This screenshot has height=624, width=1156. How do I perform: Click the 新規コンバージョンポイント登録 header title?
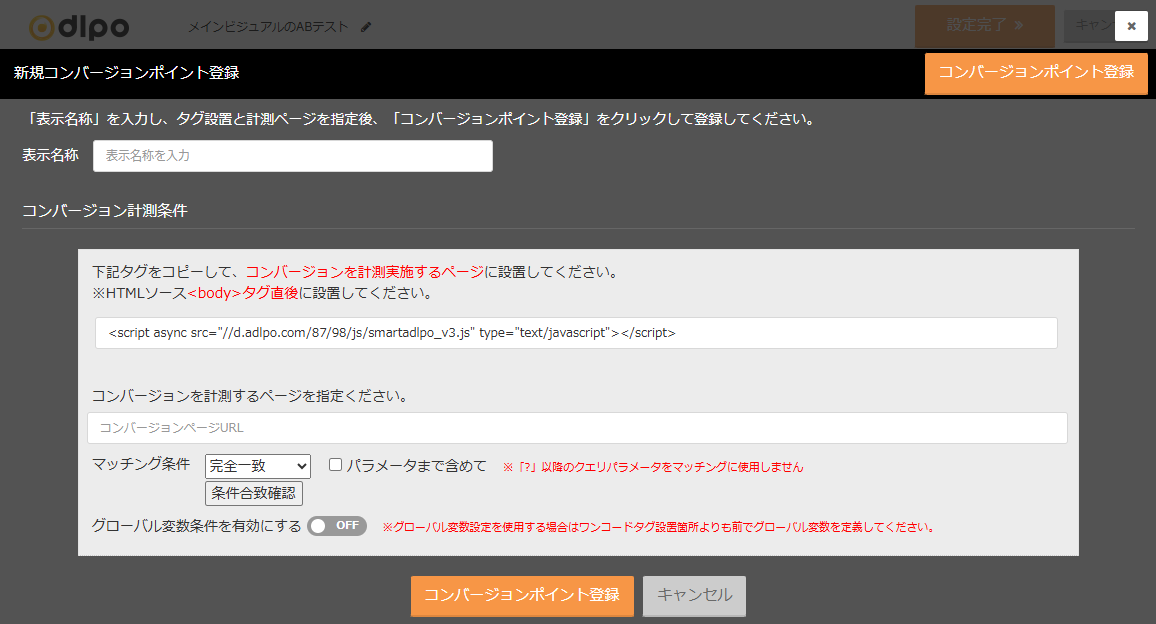pyautogui.click(x=127, y=73)
